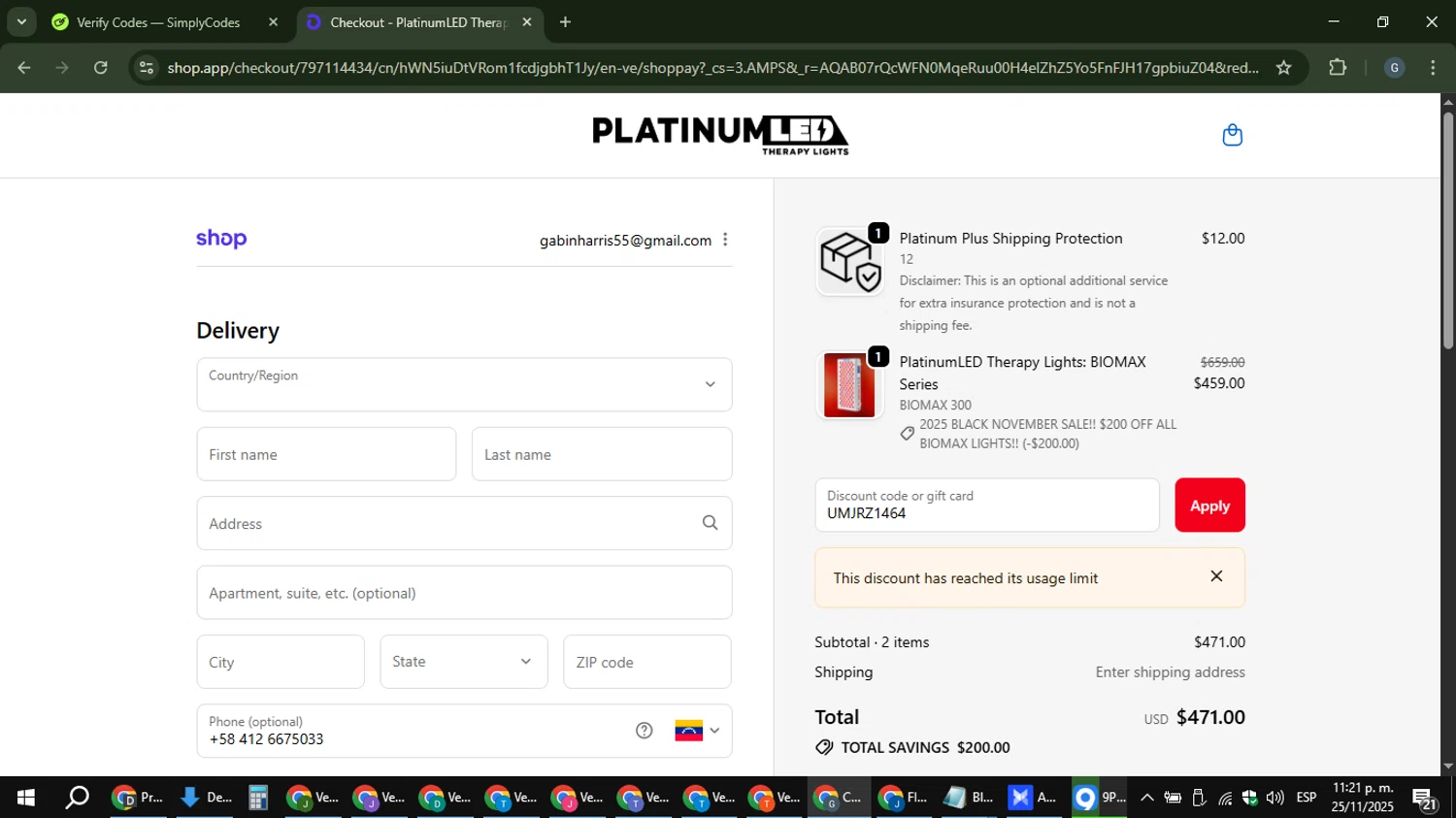
Task: Open the Chrome profile avatar
Action: click(1394, 68)
